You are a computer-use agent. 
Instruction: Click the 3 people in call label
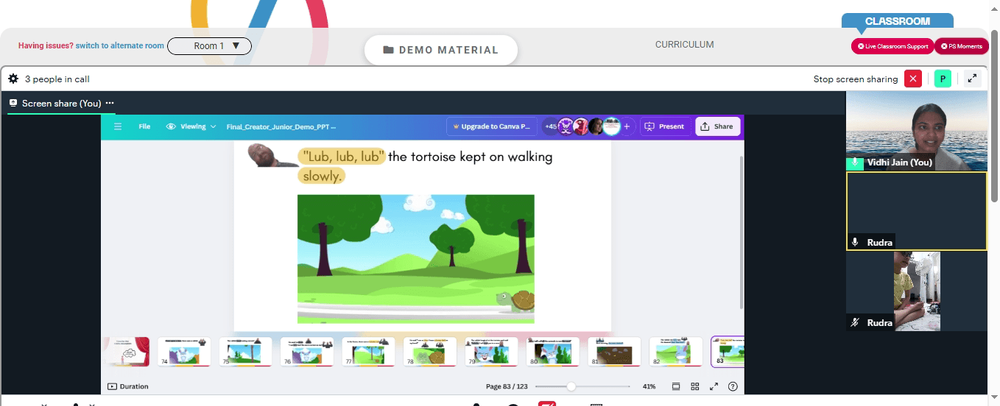pyautogui.click(x=57, y=79)
